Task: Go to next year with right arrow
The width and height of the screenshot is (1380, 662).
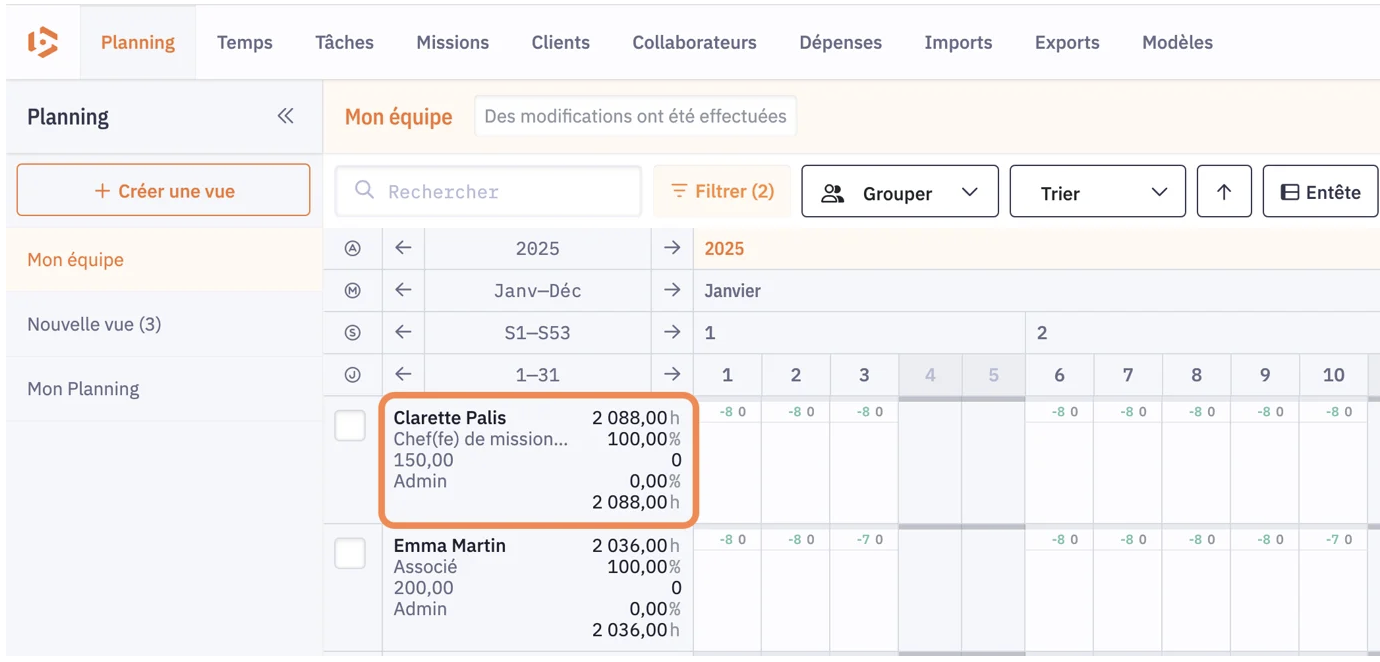Action: tap(672, 248)
